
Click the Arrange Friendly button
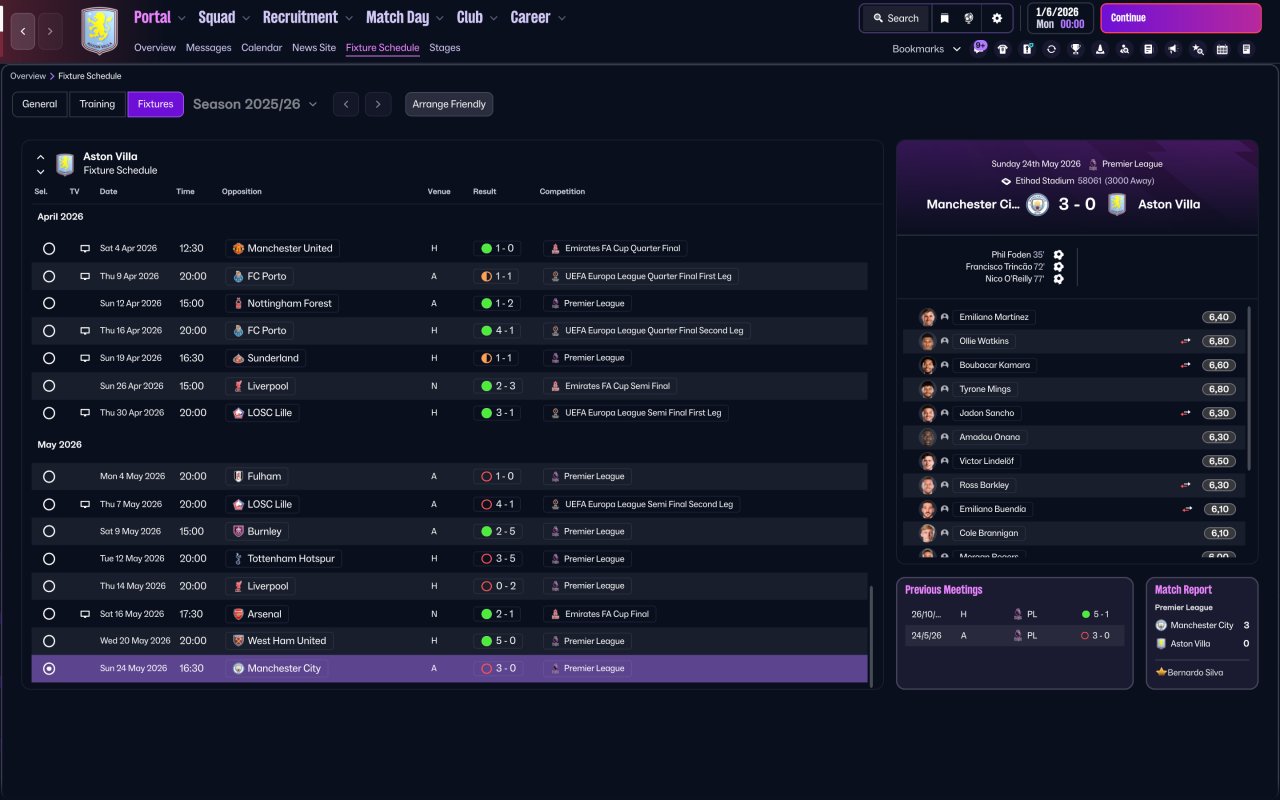[x=449, y=104]
